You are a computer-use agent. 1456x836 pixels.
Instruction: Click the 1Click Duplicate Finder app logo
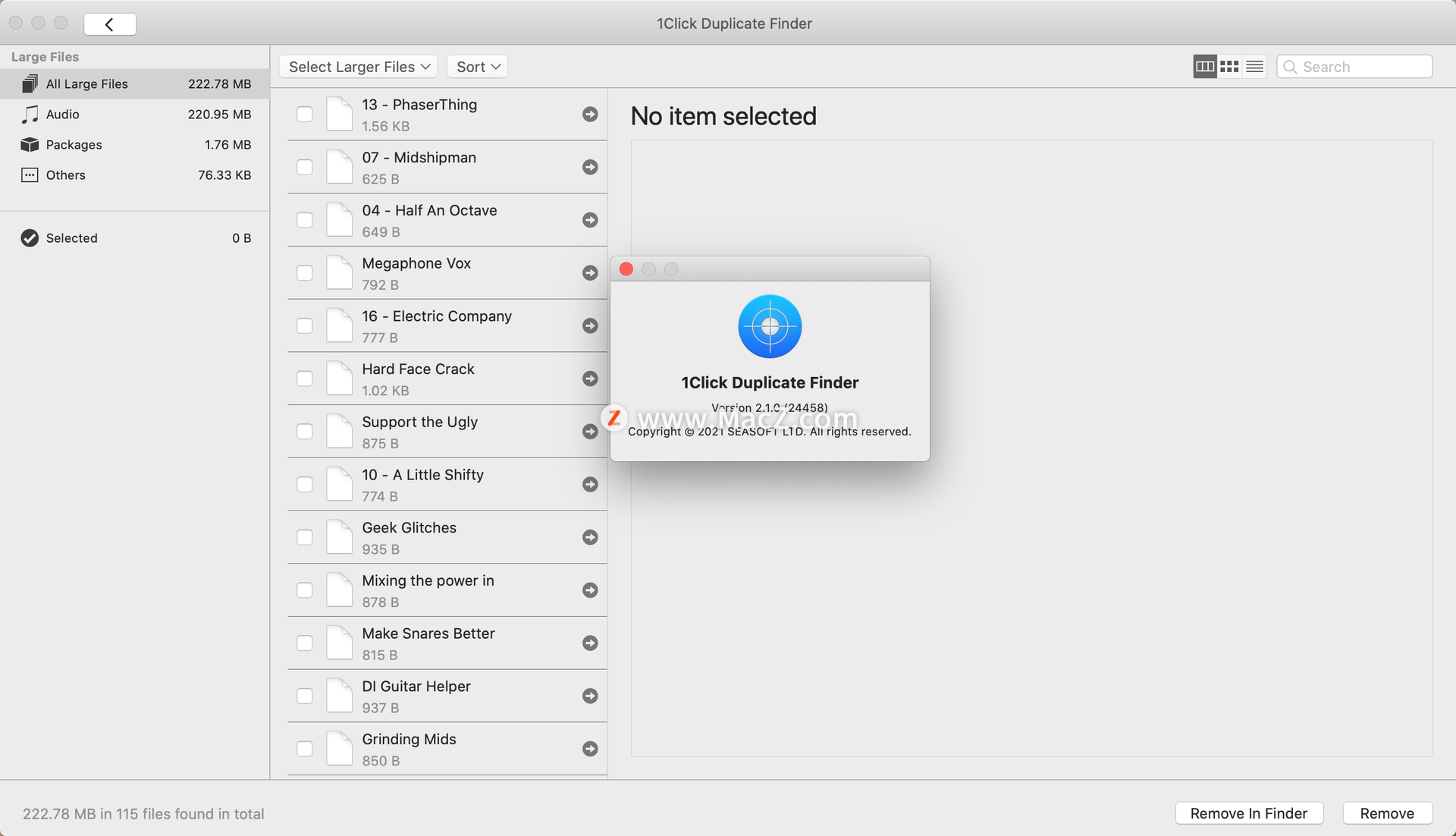pos(770,326)
